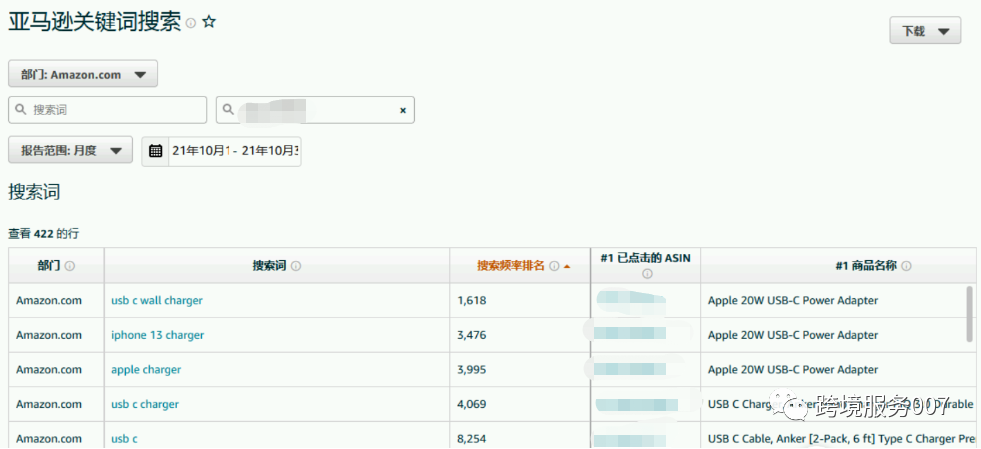Click info icon next to 亚马逊关键词搜索 title
981x449 pixels.
[x=191, y=23]
